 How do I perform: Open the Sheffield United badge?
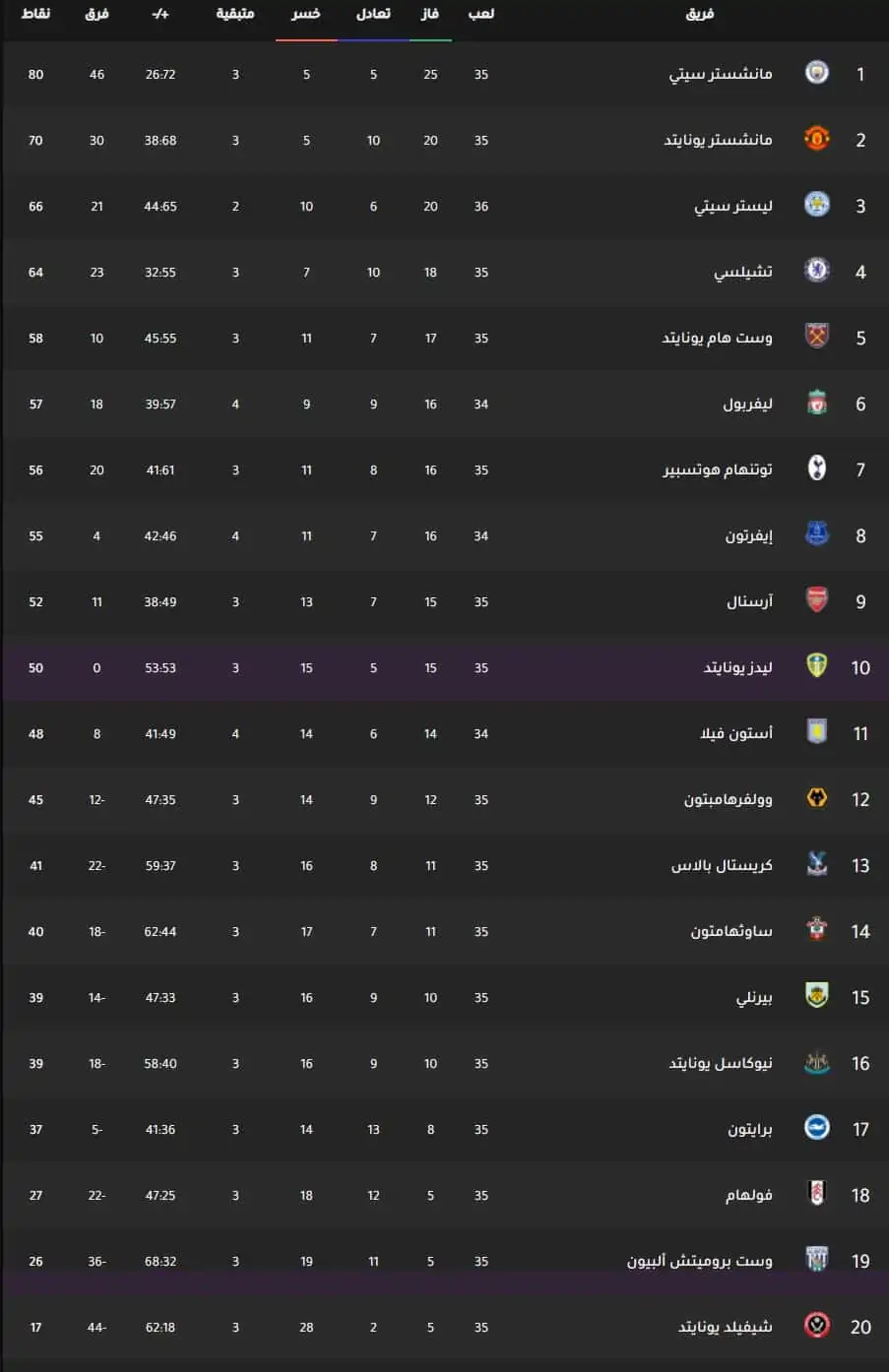816,1326
